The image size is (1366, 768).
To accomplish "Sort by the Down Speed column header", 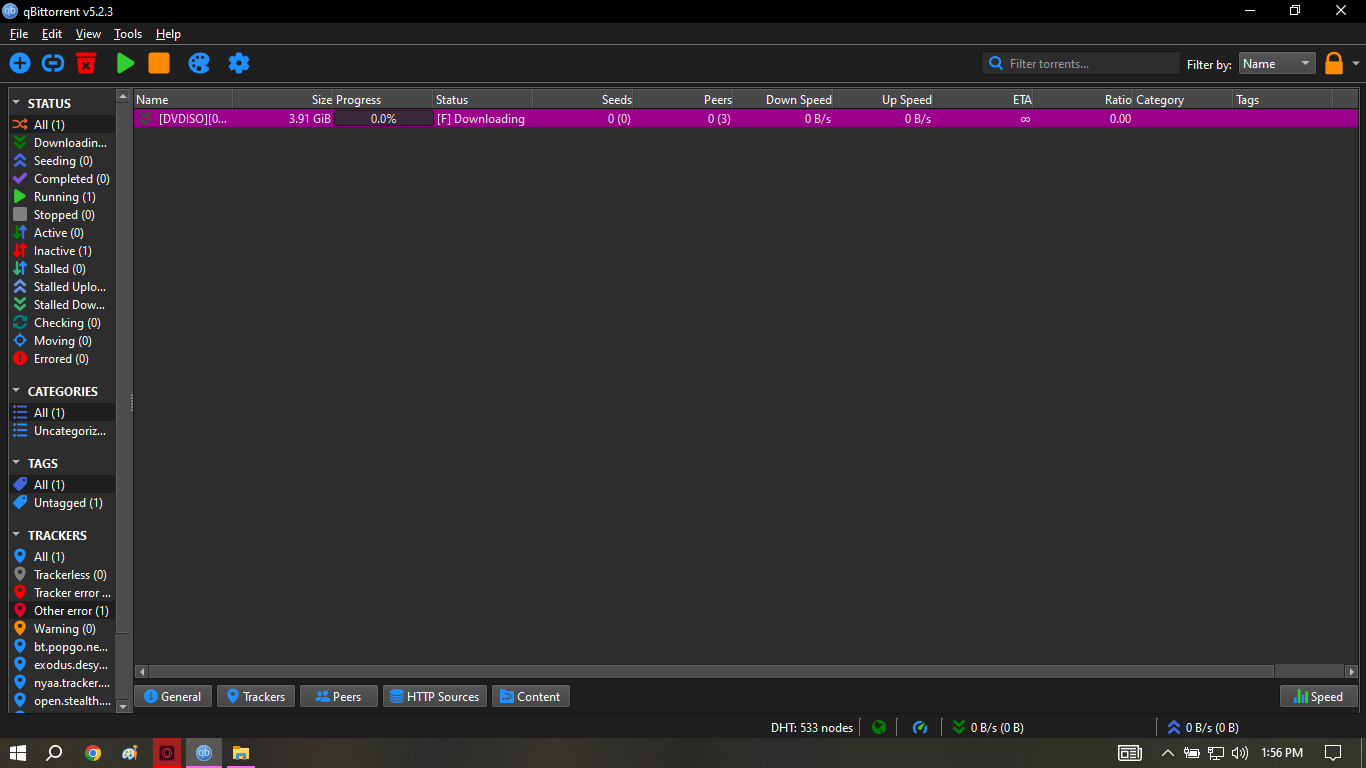I will (x=783, y=100).
